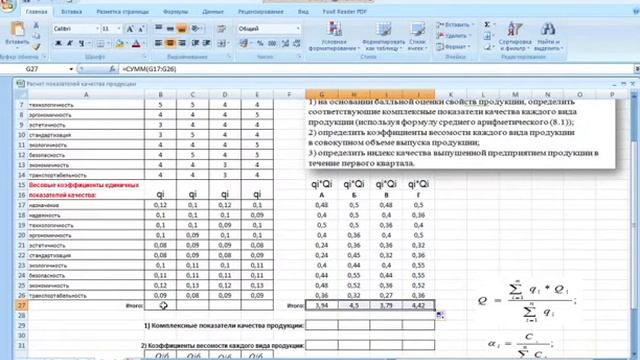
Task: Click the Increase Font Size icon
Action: click(130, 29)
